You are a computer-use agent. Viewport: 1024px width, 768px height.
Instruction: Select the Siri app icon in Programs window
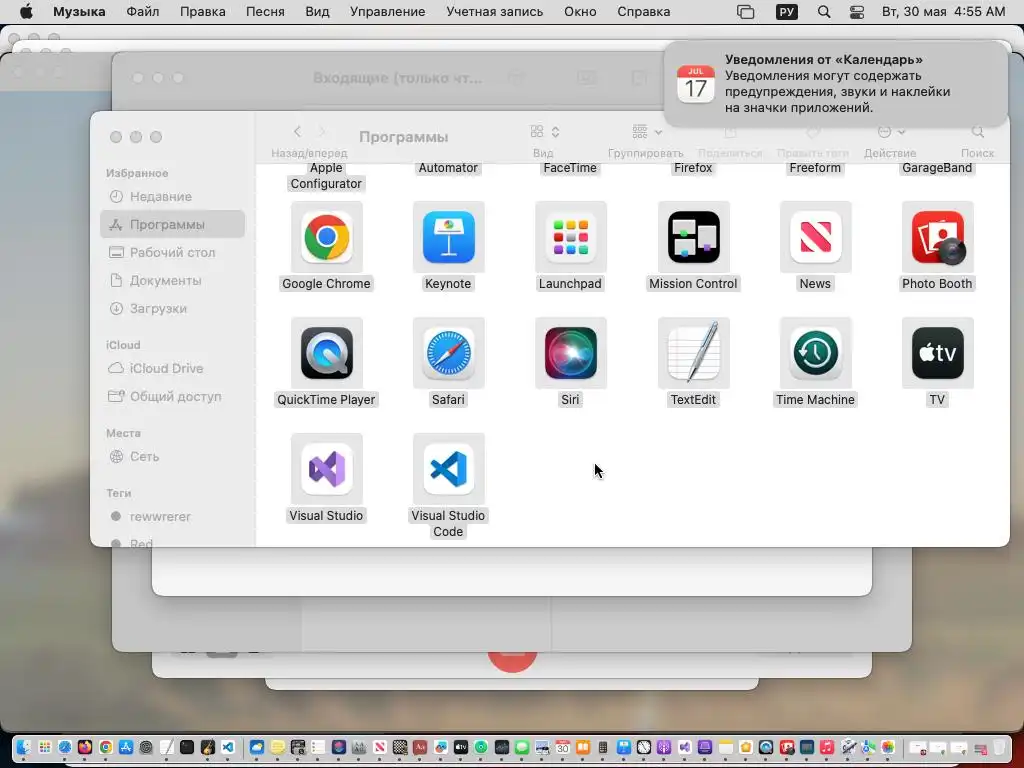tap(570, 353)
